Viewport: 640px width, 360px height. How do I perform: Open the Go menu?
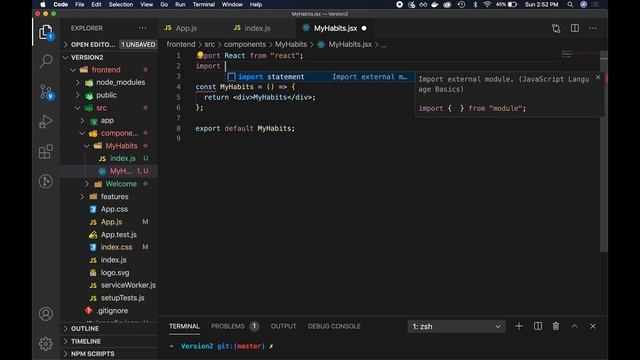point(164,4)
